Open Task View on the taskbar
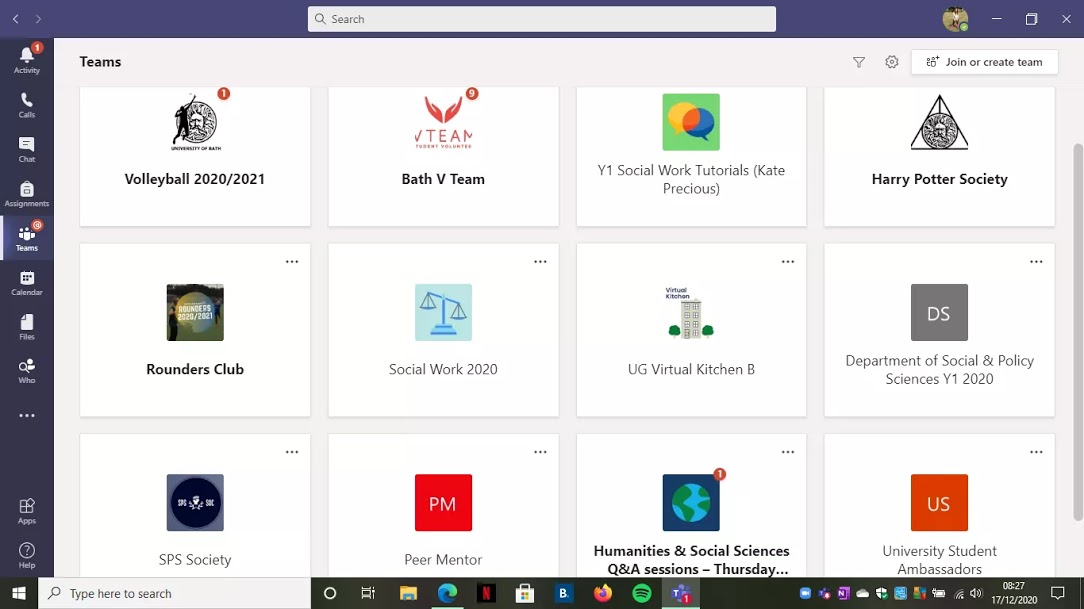 [368, 593]
